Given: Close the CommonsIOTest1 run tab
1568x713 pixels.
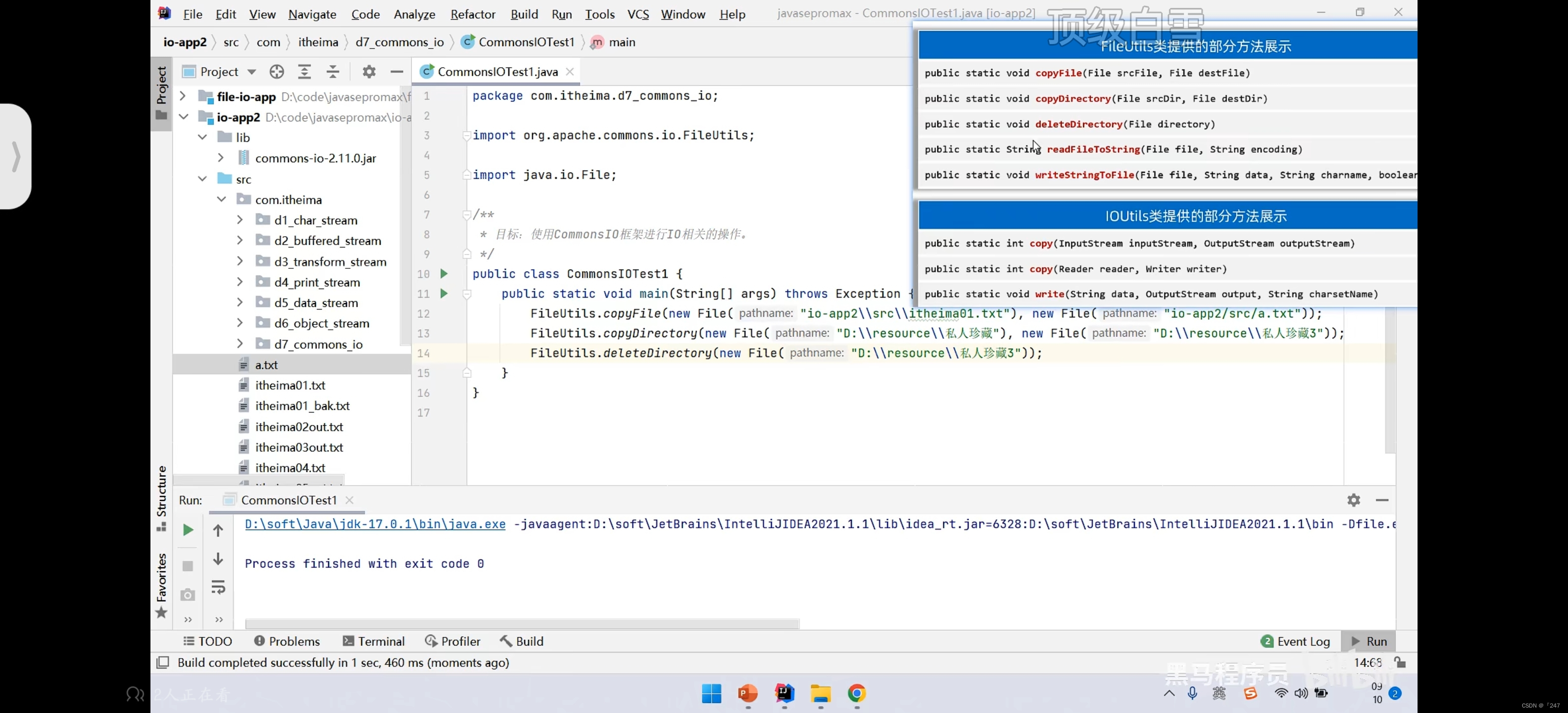Looking at the screenshot, I should (349, 500).
